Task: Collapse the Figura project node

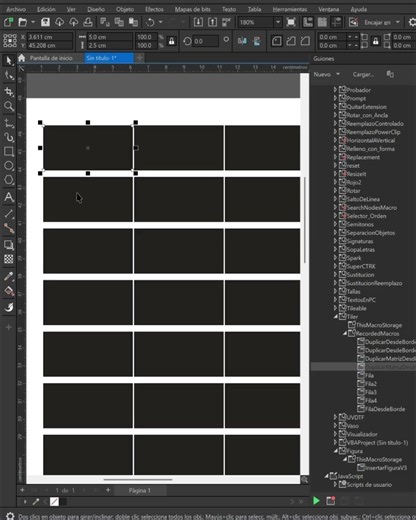Action: [x=336, y=451]
